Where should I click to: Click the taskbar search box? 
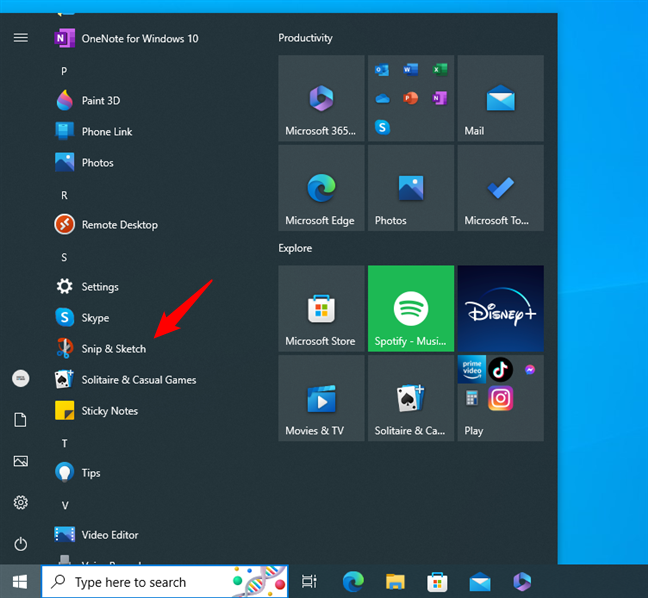[164, 581]
